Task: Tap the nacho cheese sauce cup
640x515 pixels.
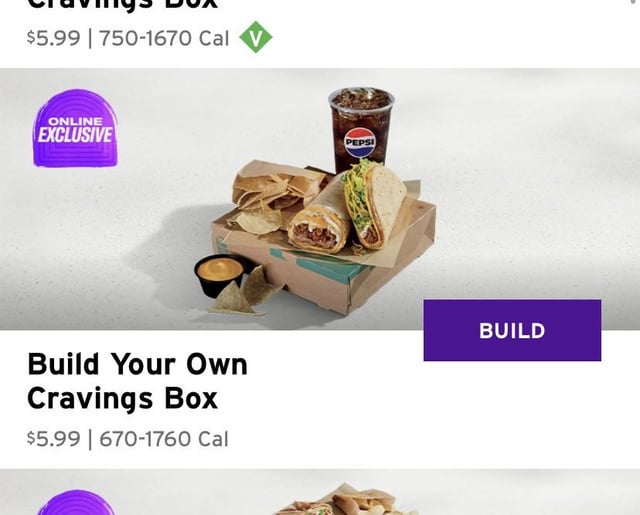Action: [220, 275]
